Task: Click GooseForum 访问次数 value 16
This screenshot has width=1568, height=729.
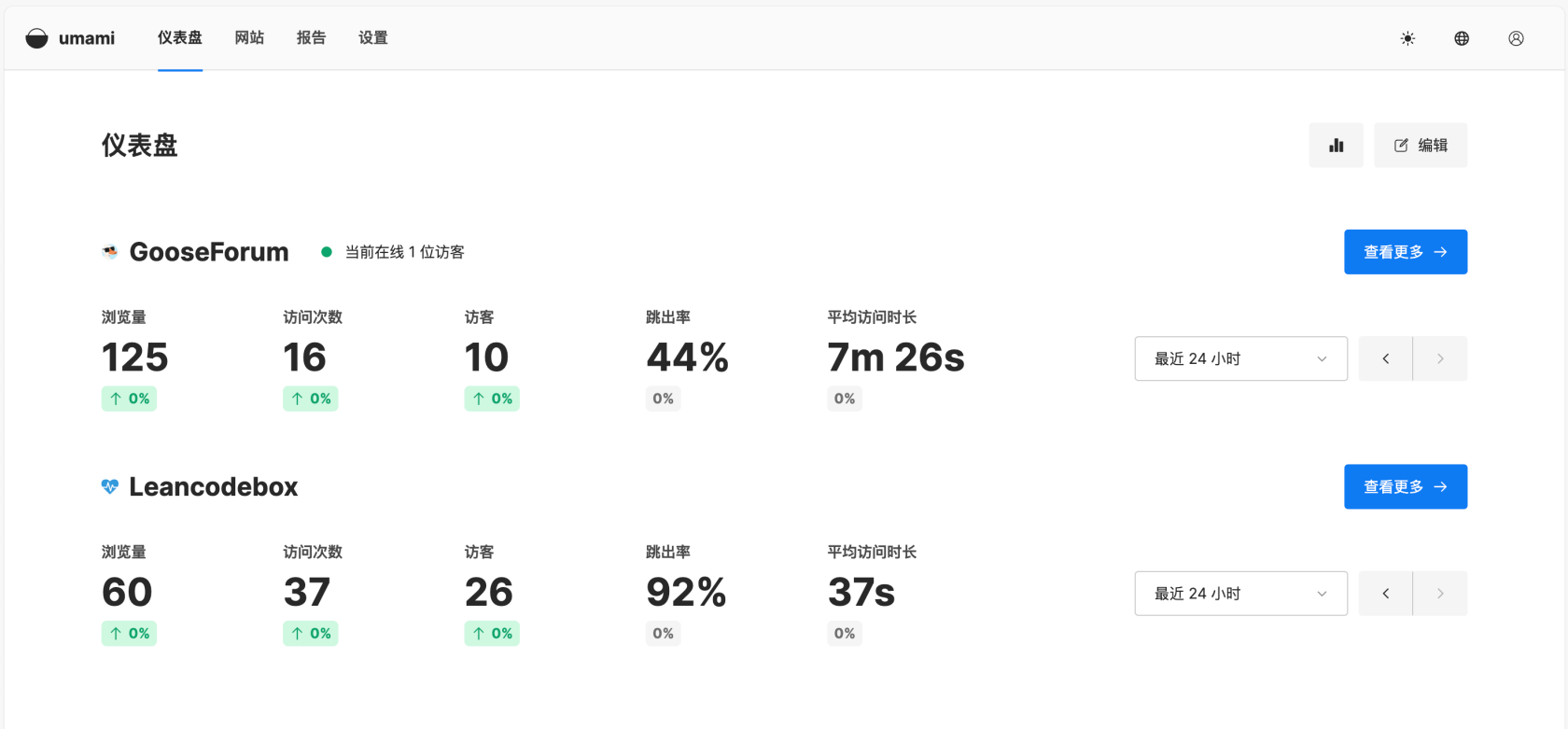Action: (x=305, y=357)
